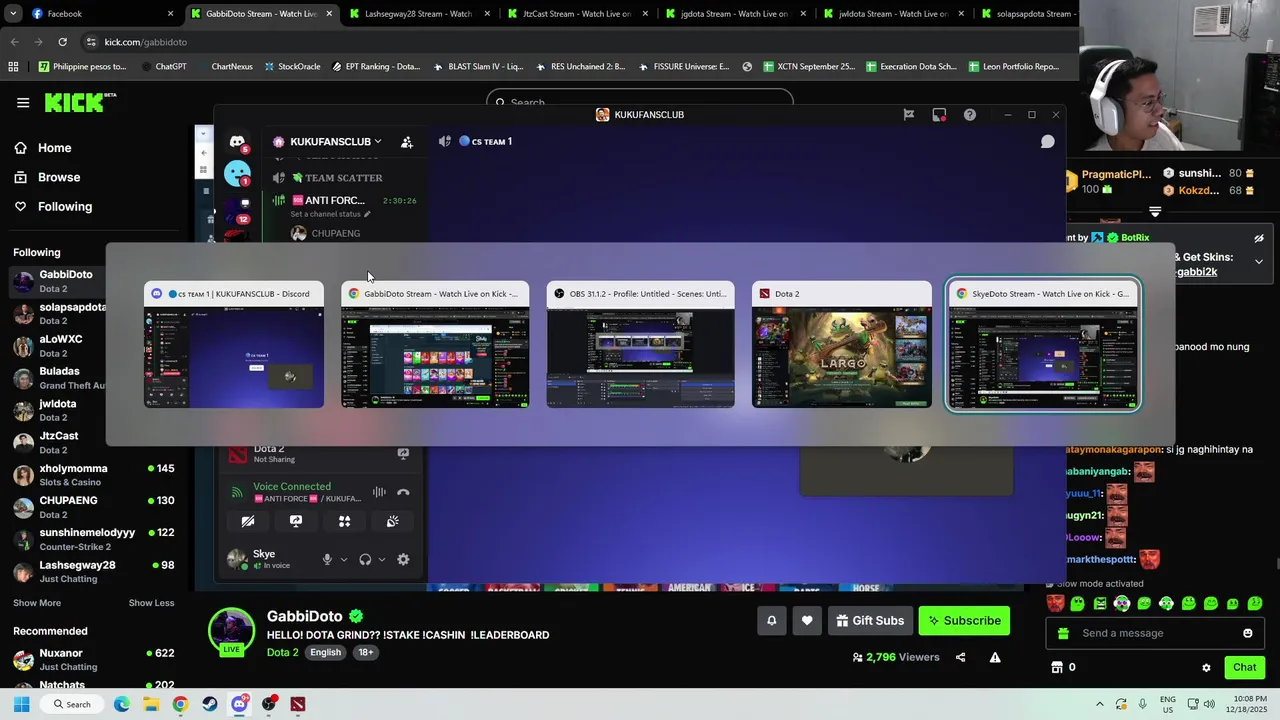Click the heart follow button for GabbiDoto
This screenshot has height=720, width=1280.
point(807,621)
